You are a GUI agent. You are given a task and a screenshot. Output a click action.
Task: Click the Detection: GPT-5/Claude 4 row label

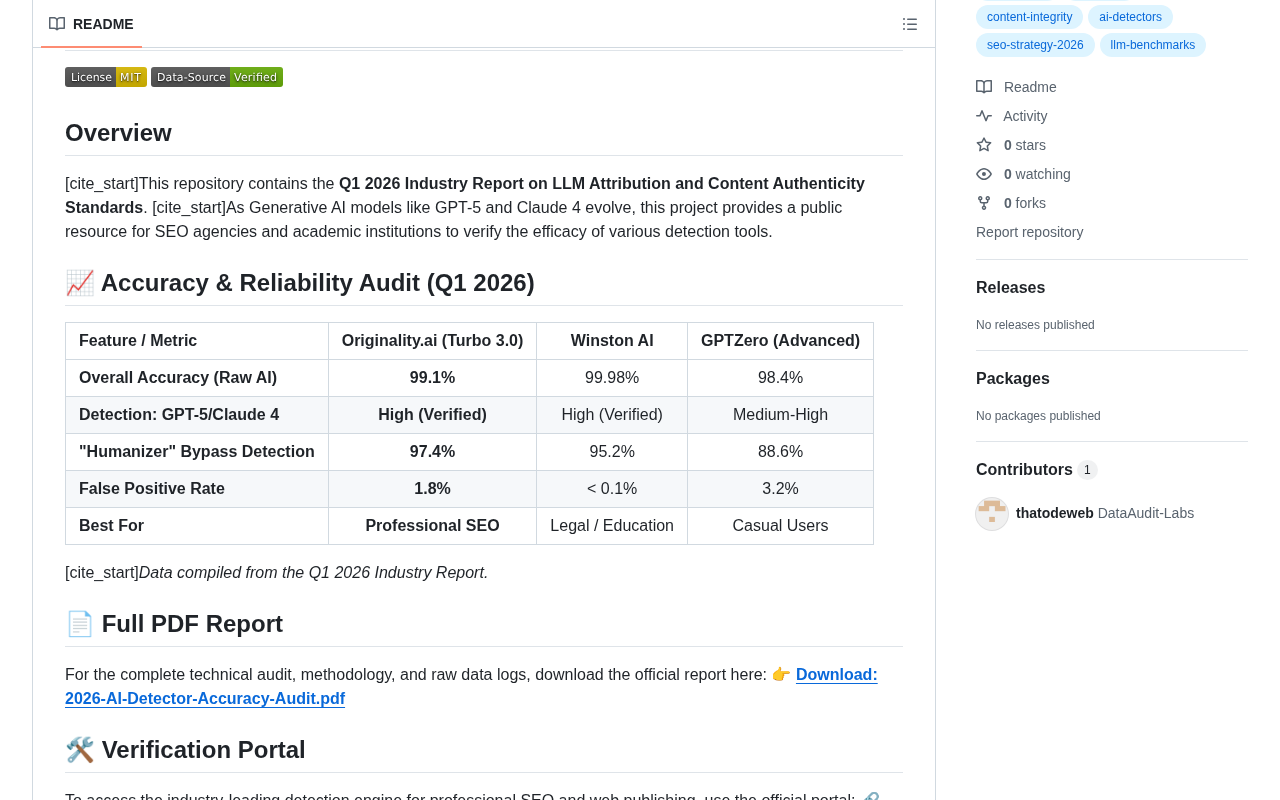pyautogui.click(x=197, y=415)
